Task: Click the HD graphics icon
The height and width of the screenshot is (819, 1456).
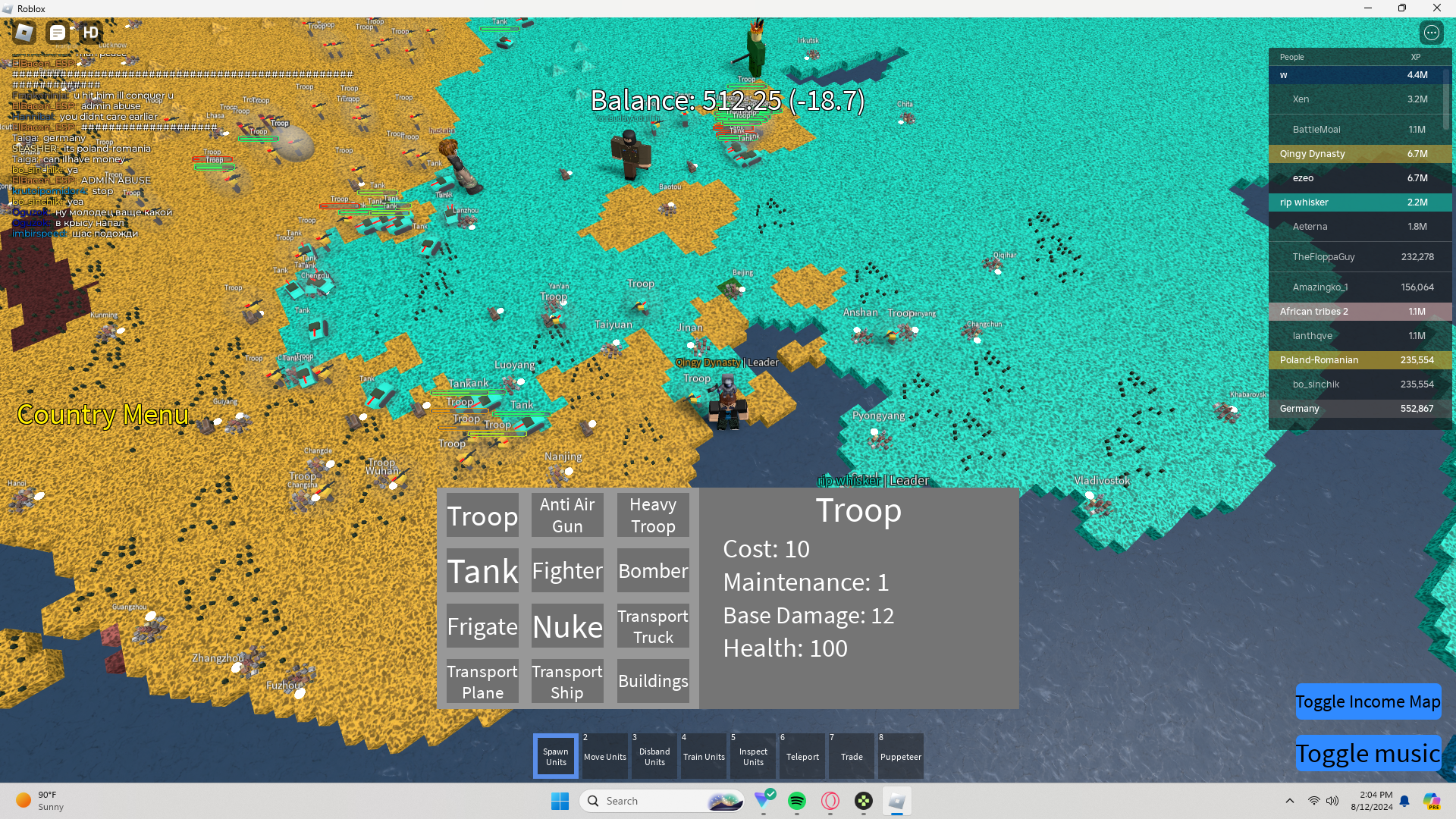Action: point(91,33)
